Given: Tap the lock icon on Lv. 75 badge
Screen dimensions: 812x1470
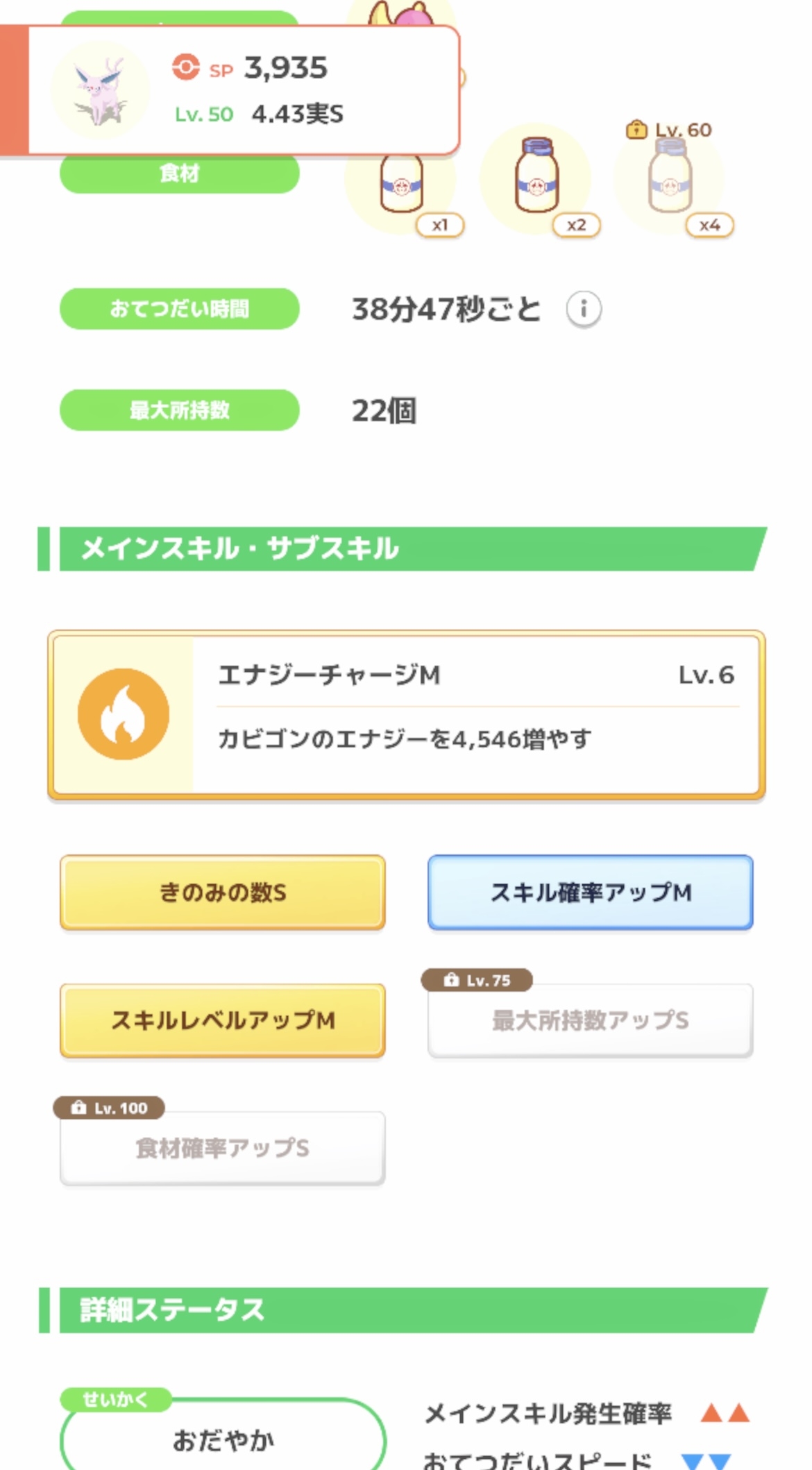Looking at the screenshot, I should pos(451,980).
